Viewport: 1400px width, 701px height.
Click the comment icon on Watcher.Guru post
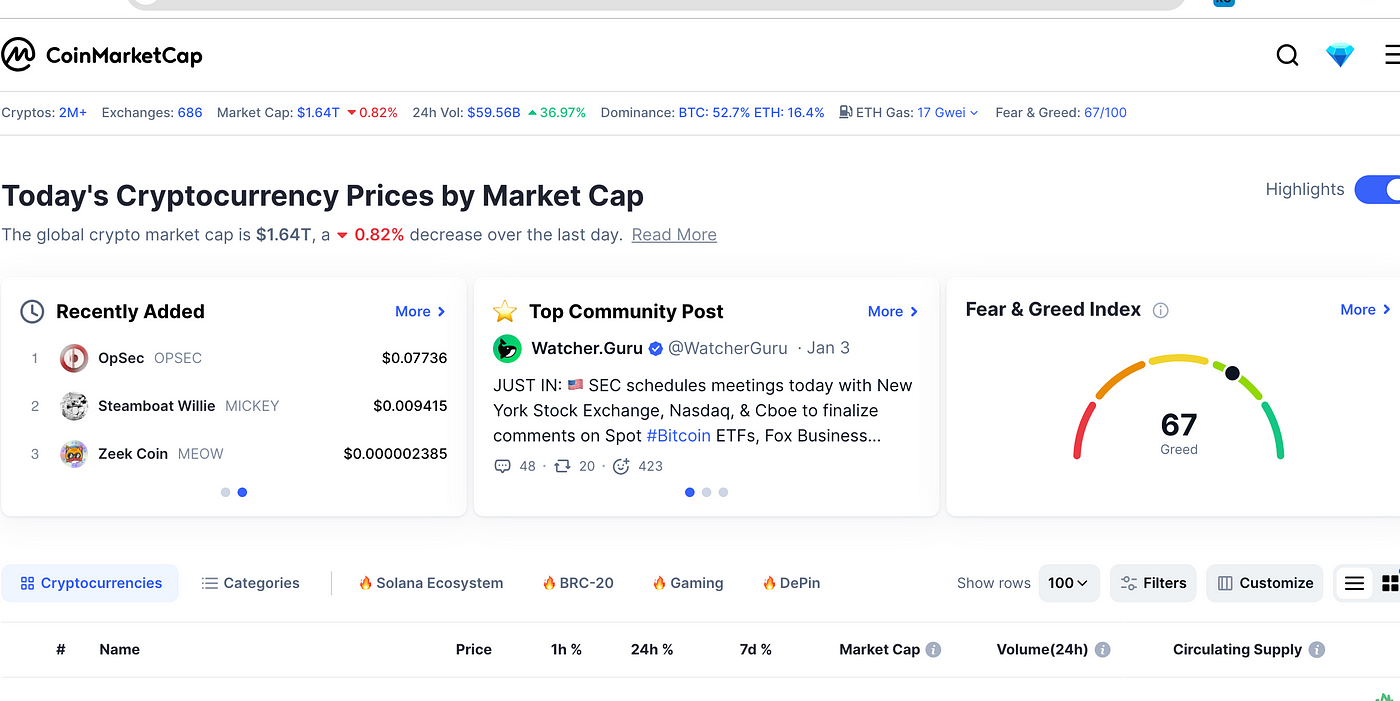(503, 466)
